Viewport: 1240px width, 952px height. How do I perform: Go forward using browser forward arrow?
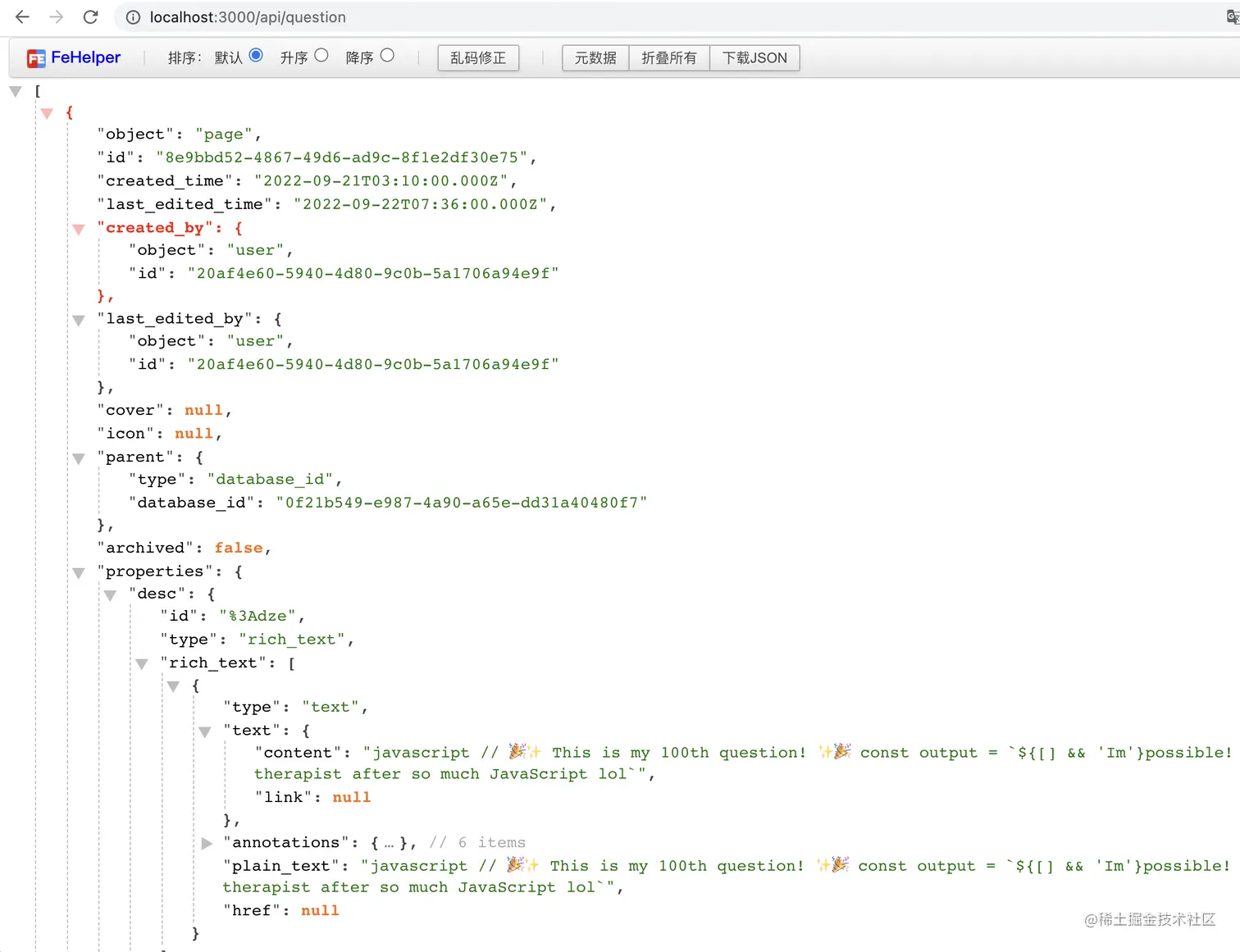point(56,16)
